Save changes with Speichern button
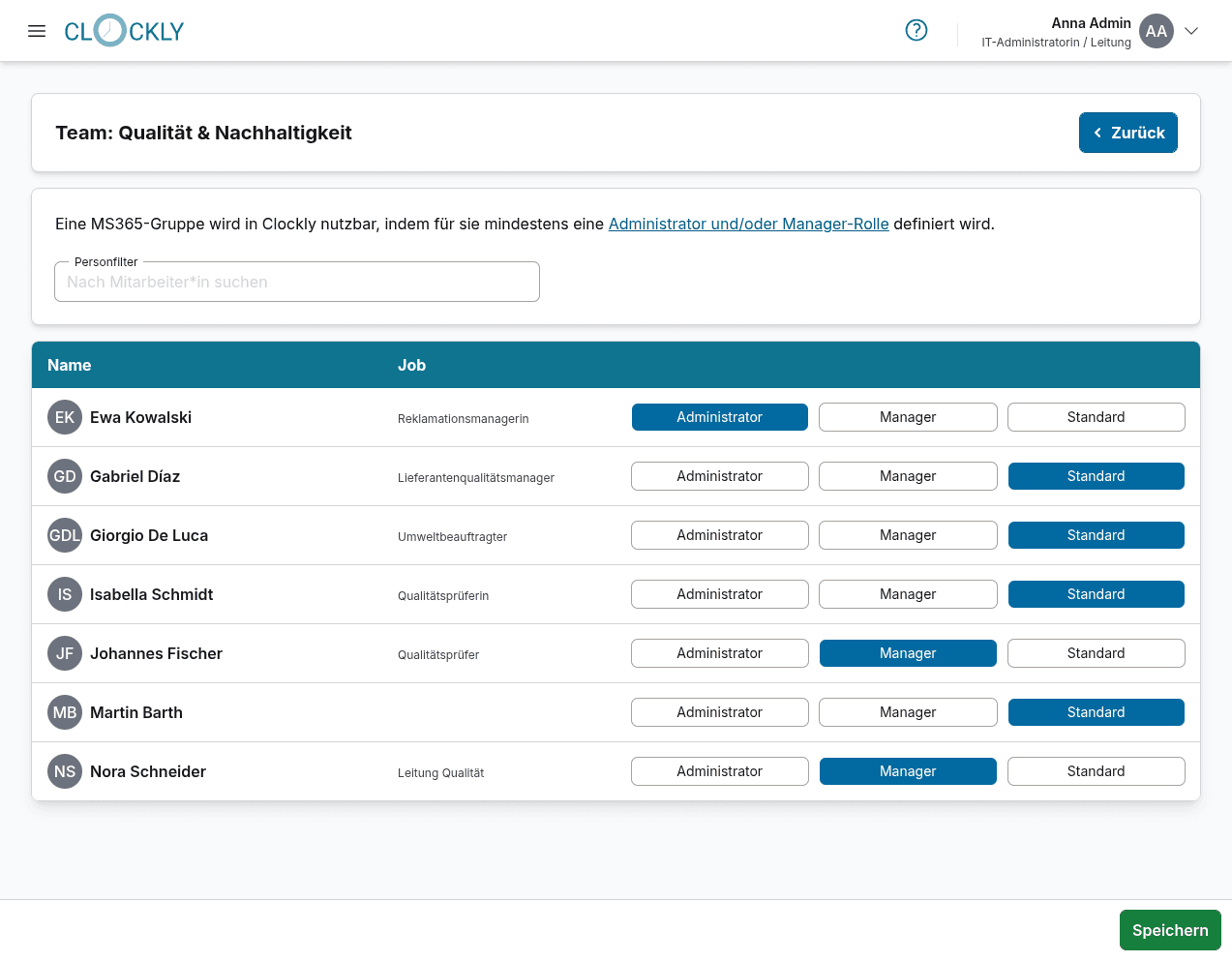Screen dimensions: 1232x961 tap(1169, 930)
